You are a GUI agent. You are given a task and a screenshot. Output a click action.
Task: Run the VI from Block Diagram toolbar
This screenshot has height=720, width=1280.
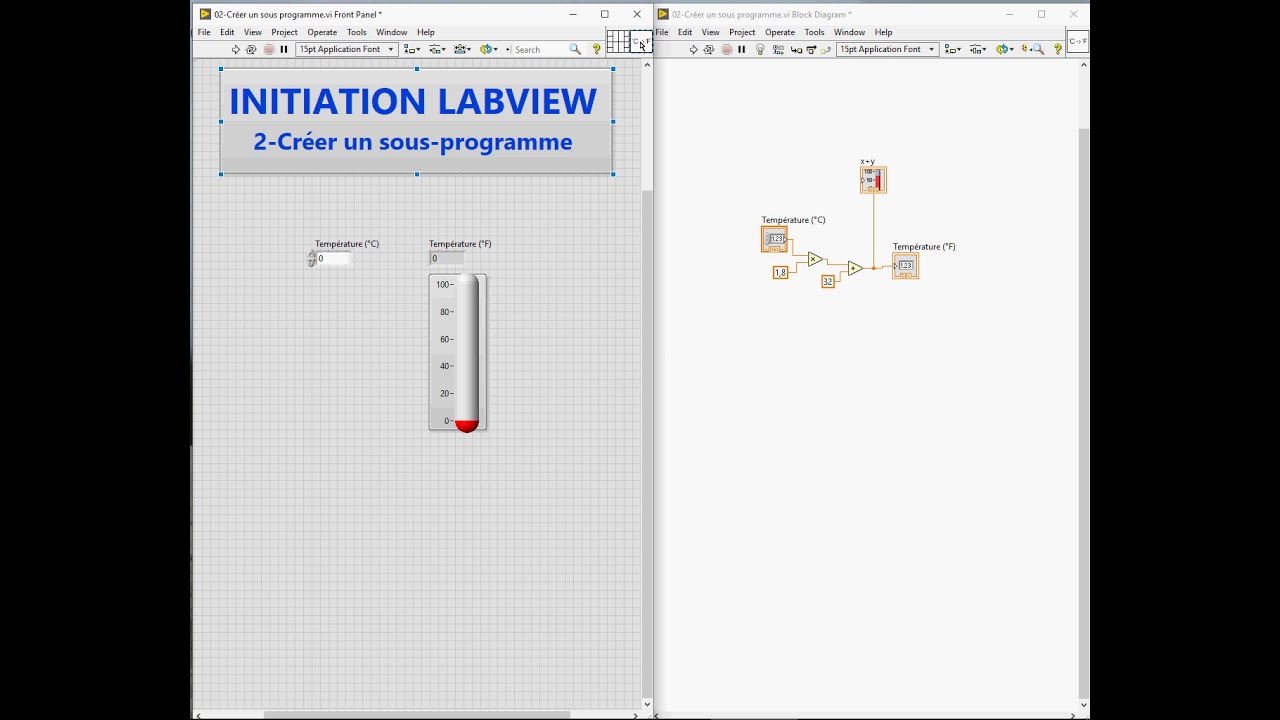click(693, 49)
